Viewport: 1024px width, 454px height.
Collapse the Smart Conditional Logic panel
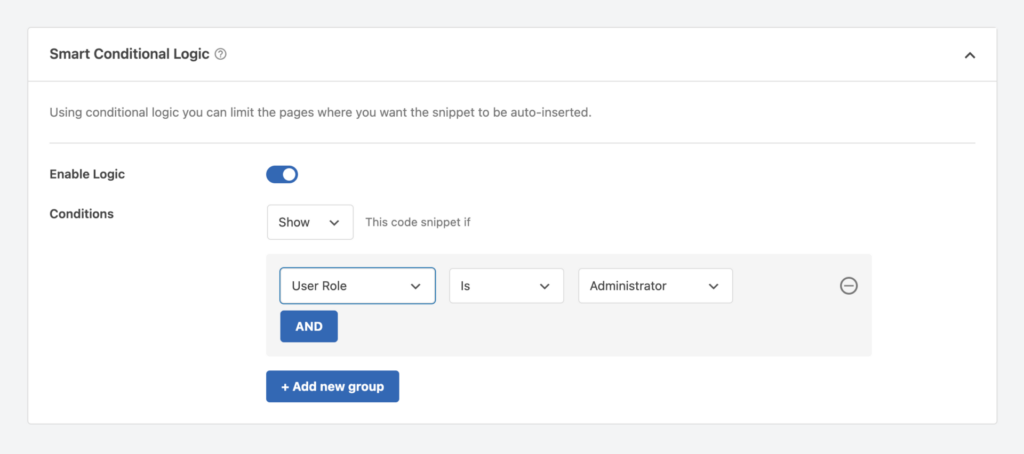point(969,56)
